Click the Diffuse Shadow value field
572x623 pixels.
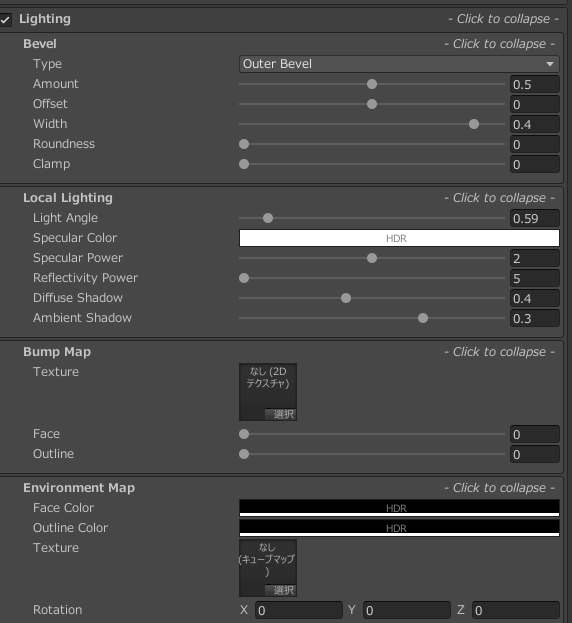(535, 298)
